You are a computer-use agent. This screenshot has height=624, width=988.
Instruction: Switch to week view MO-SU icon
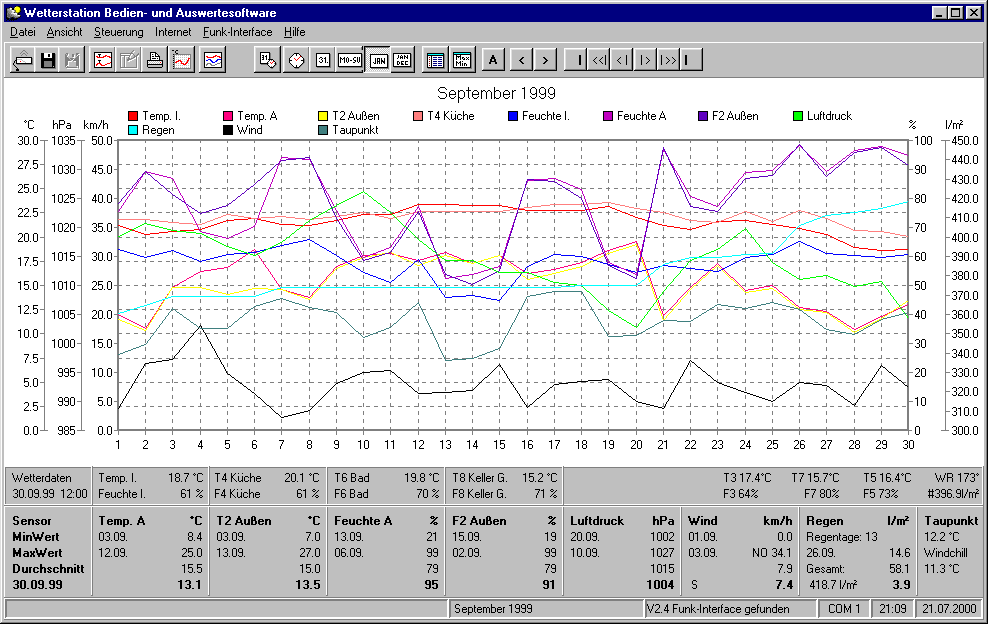pos(349,60)
